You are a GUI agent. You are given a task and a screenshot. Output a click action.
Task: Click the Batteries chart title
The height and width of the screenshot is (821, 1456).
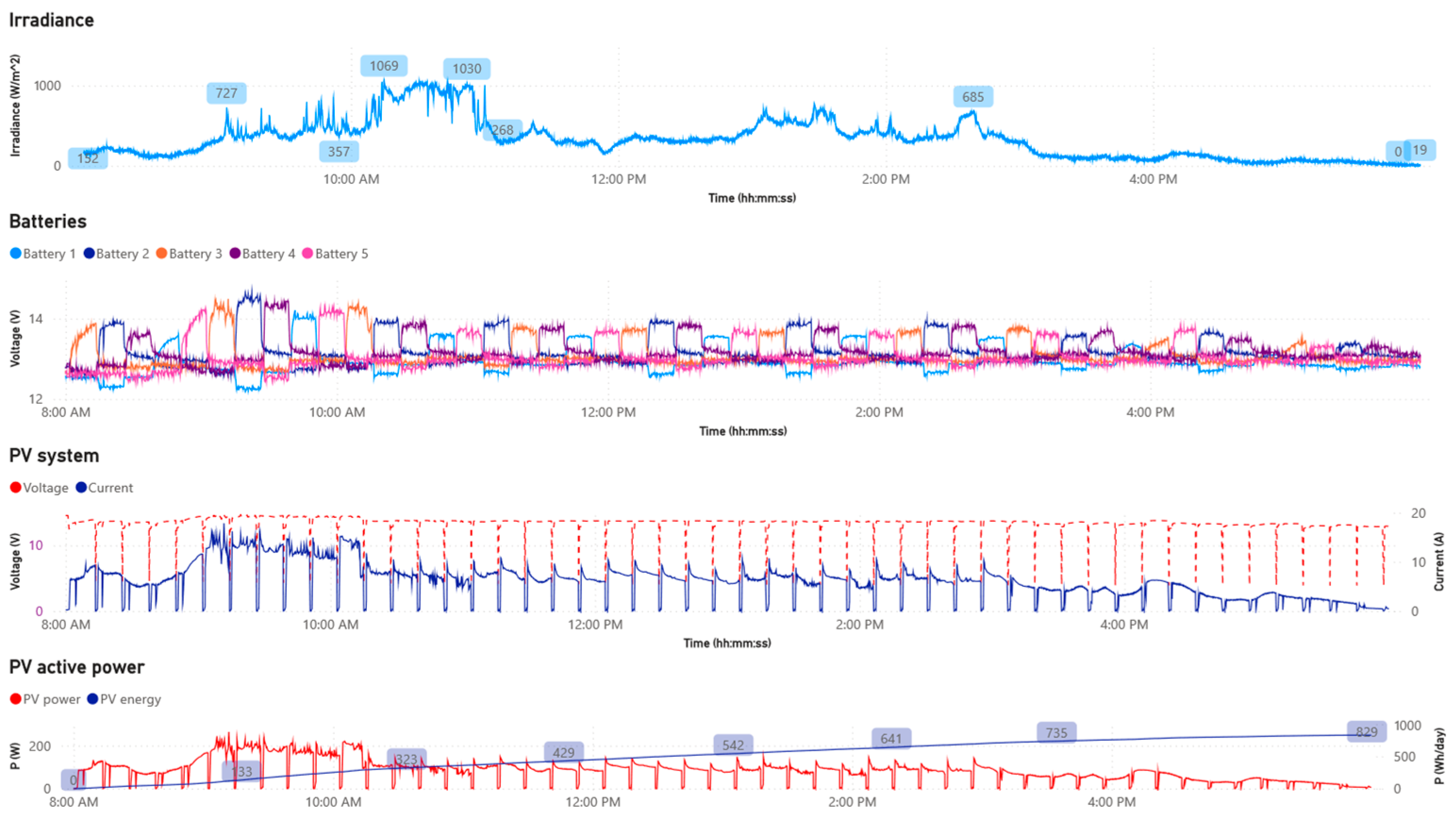(48, 222)
